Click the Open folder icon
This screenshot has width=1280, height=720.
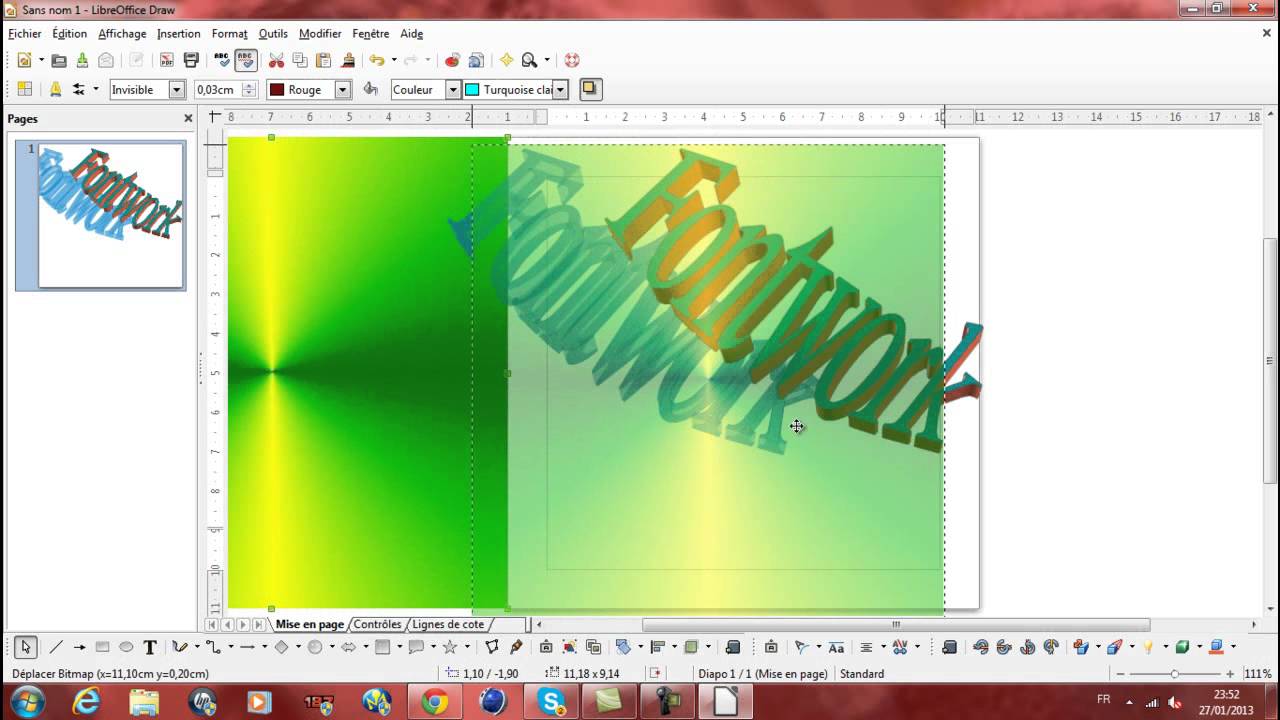tap(58, 60)
